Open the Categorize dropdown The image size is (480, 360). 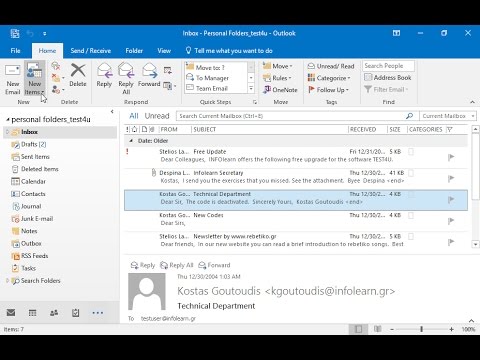[x=329, y=78]
